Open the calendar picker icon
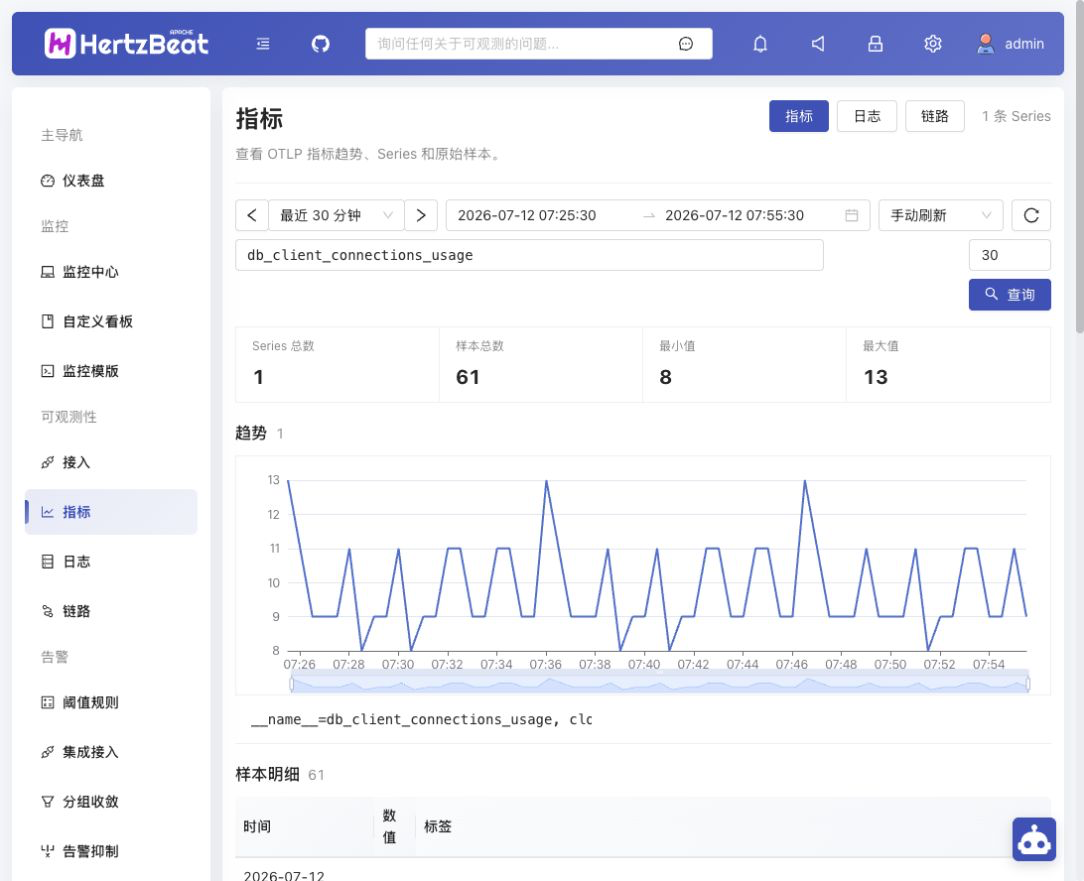1084x881 pixels. point(852,215)
